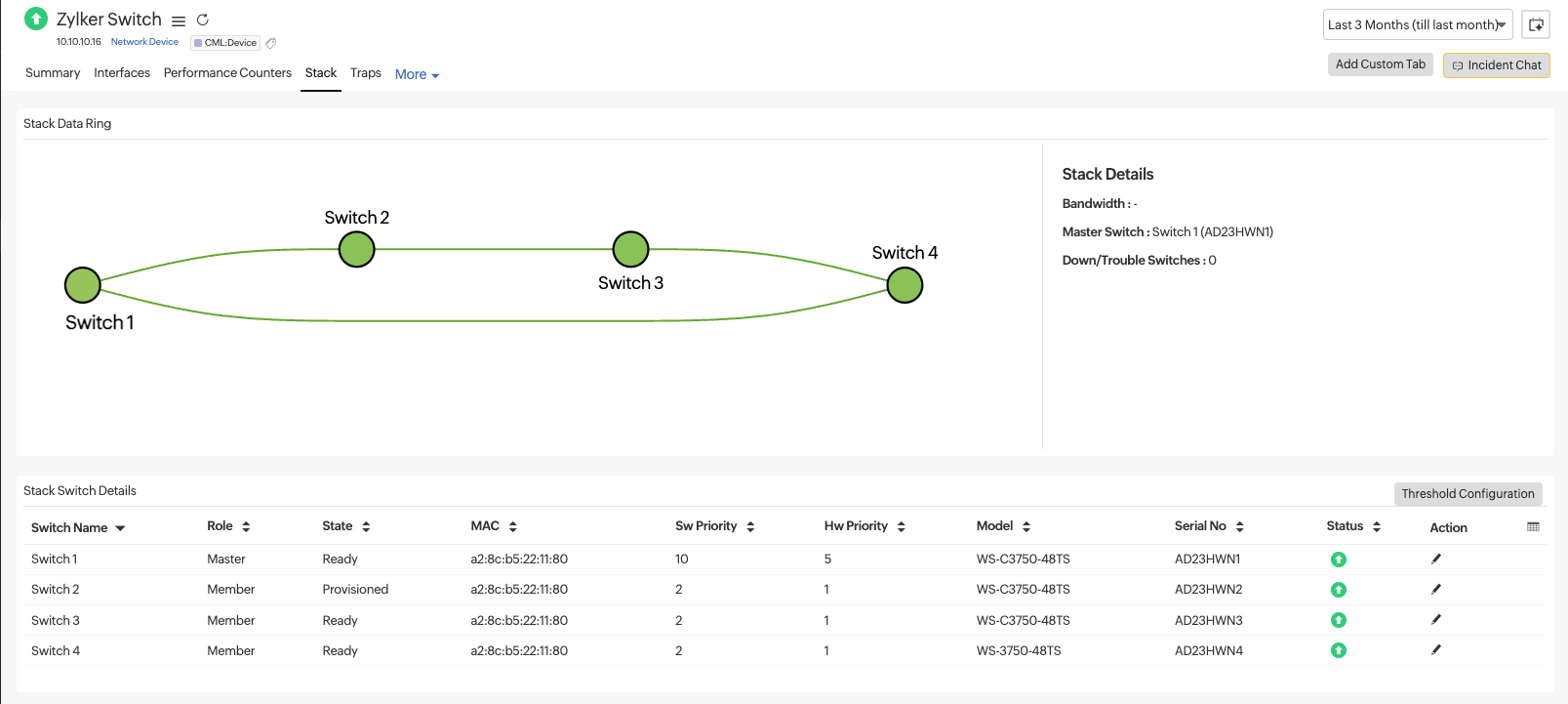The height and width of the screenshot is (704, 1568).
Task: Open the column chooser icon in table header
Action: tap(1533, 527)
